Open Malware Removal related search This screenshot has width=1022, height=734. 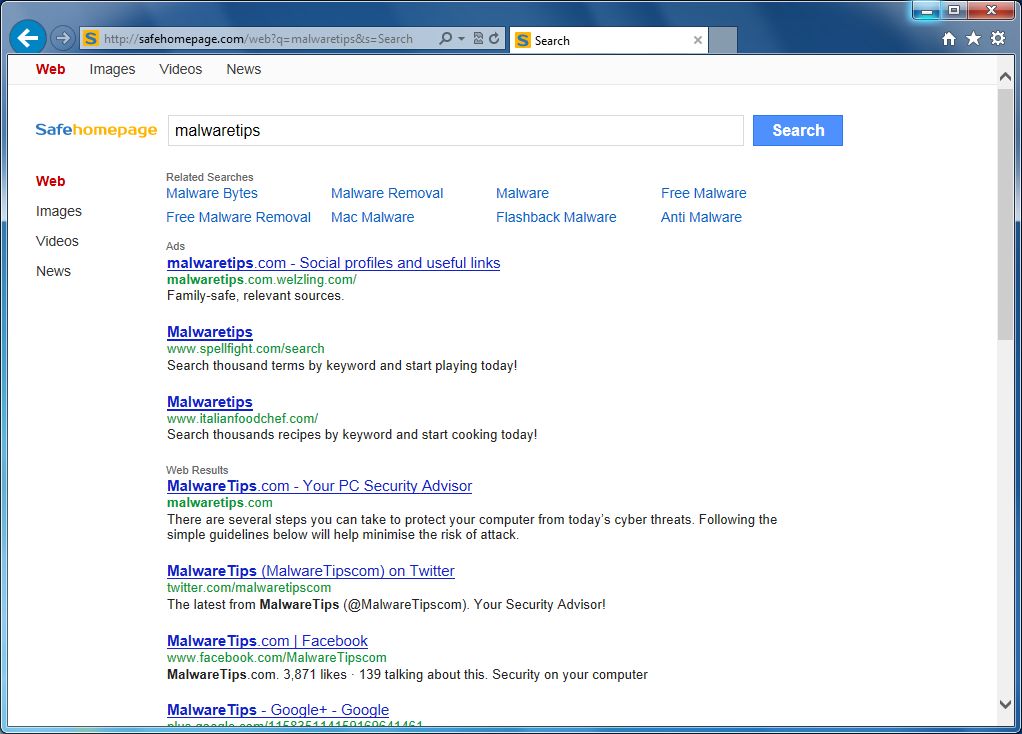point(387,193)
